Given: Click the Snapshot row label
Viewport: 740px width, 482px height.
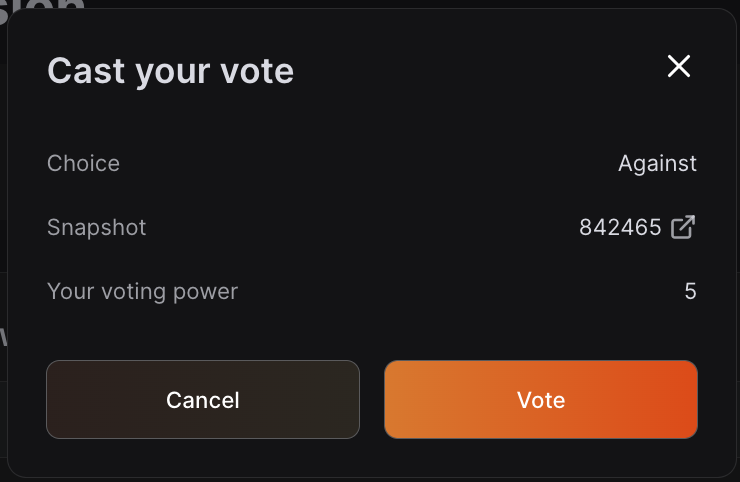Looking at the screenshot, I should (96, 227).
